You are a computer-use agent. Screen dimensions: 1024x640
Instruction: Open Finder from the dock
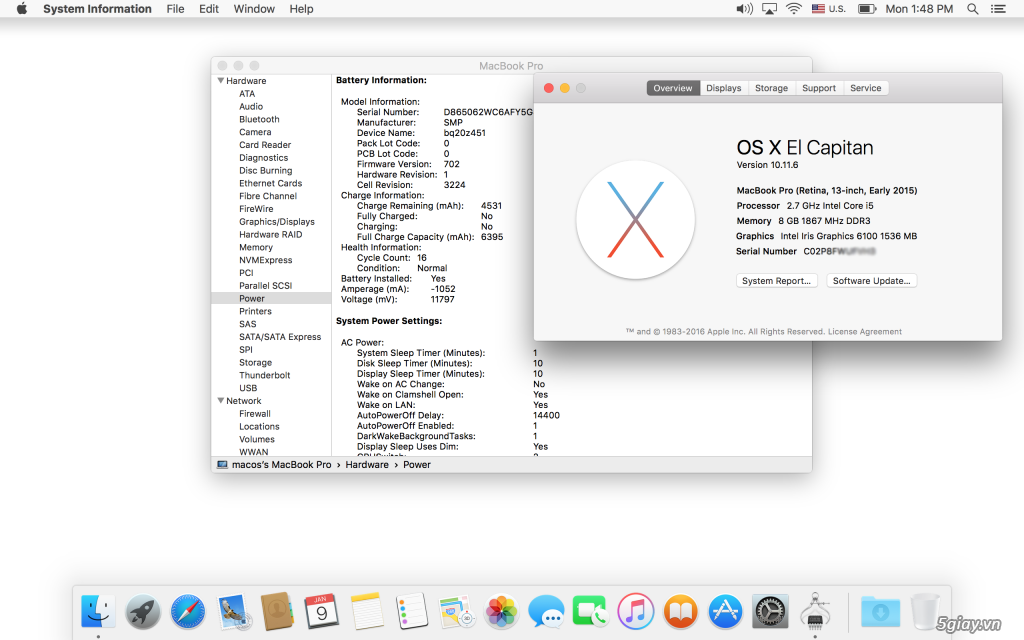tap(98, 612)
